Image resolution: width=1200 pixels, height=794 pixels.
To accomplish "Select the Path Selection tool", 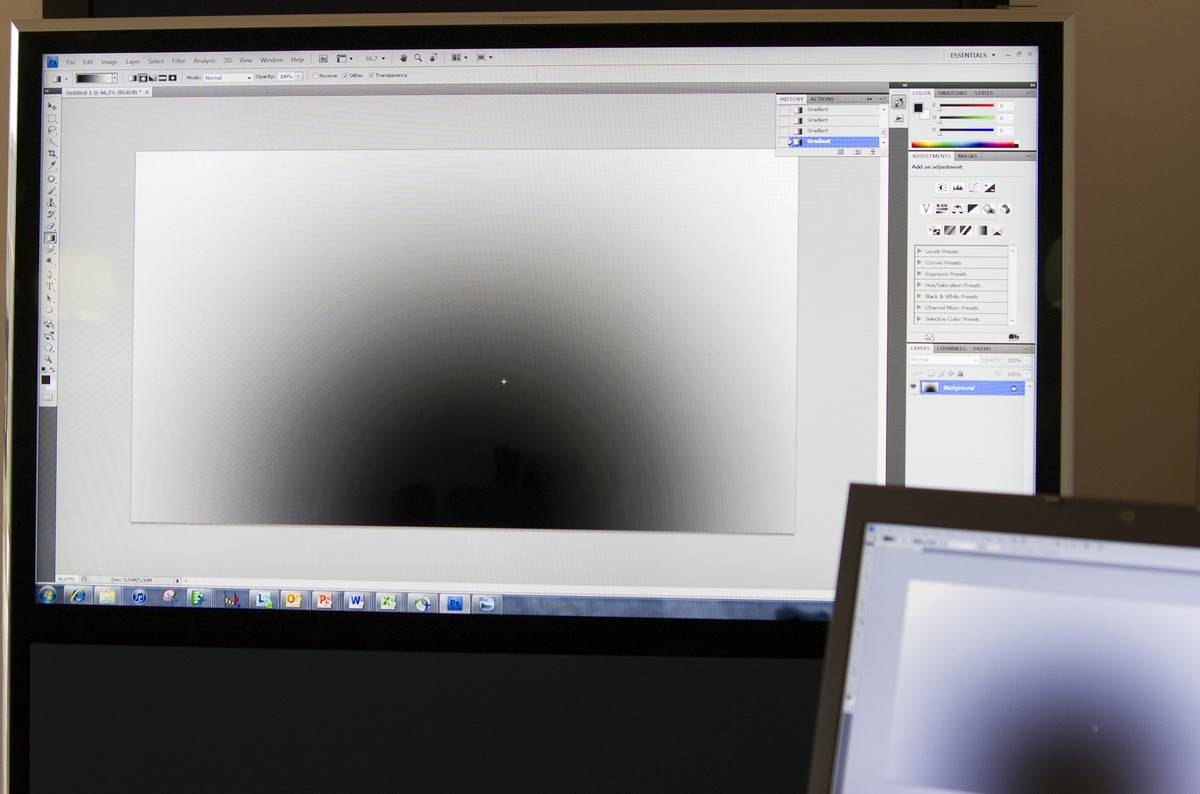I will coord(50,298).
